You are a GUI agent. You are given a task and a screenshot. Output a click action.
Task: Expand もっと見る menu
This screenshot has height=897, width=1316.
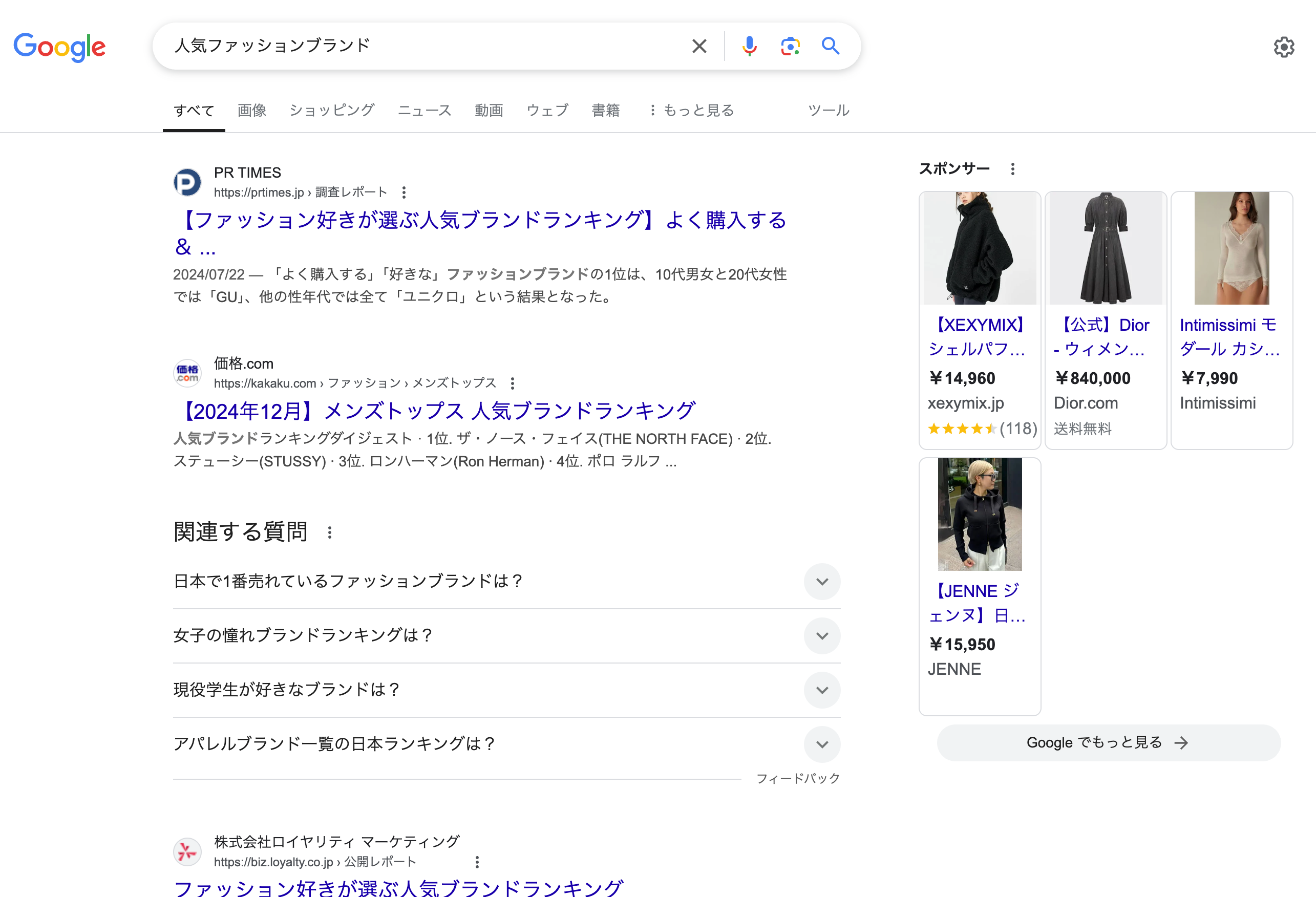[x=691, y=111]
